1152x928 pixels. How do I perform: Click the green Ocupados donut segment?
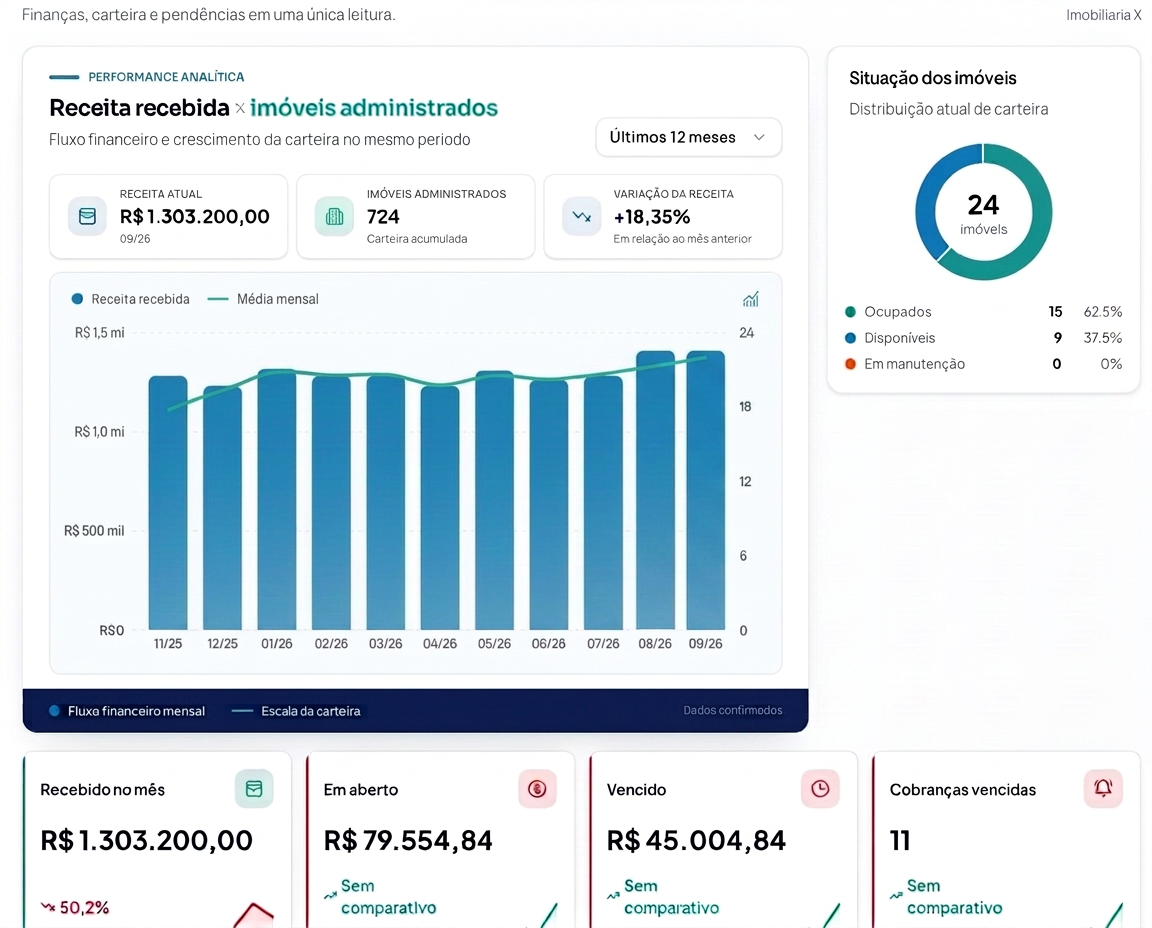[1037, 235]
